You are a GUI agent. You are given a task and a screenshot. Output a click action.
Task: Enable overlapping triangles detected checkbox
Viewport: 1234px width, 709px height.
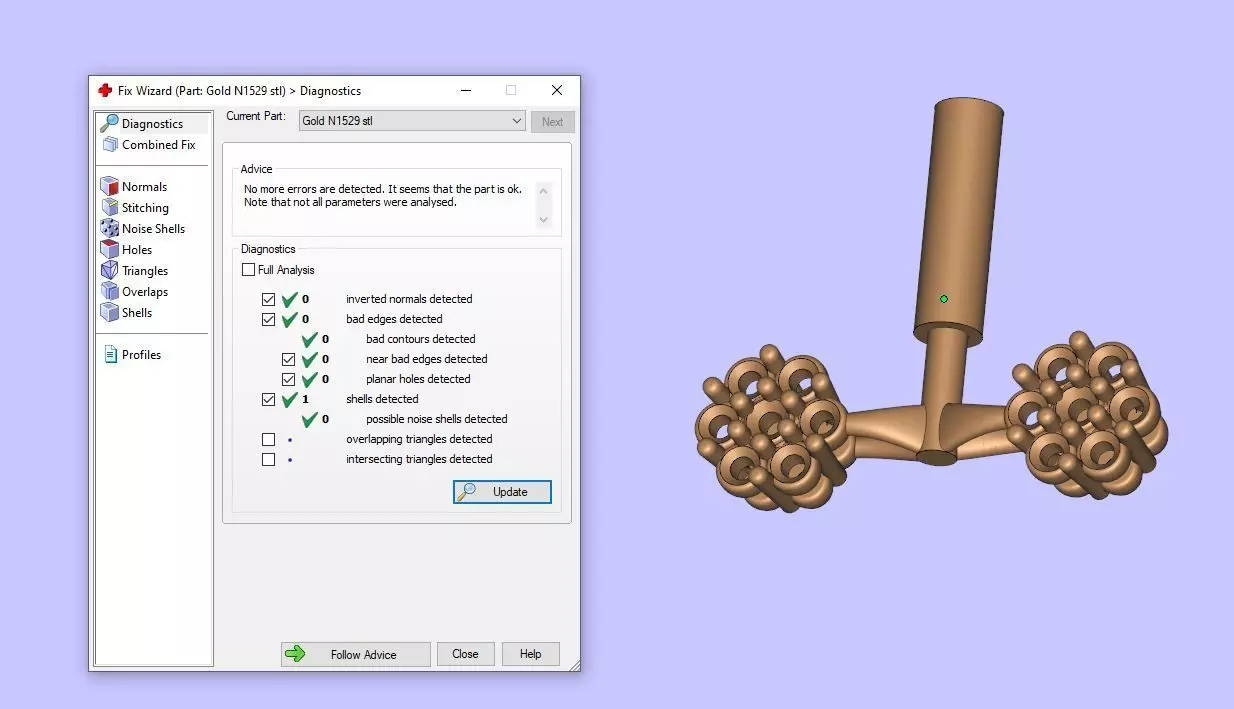click(x=268, y=439)
